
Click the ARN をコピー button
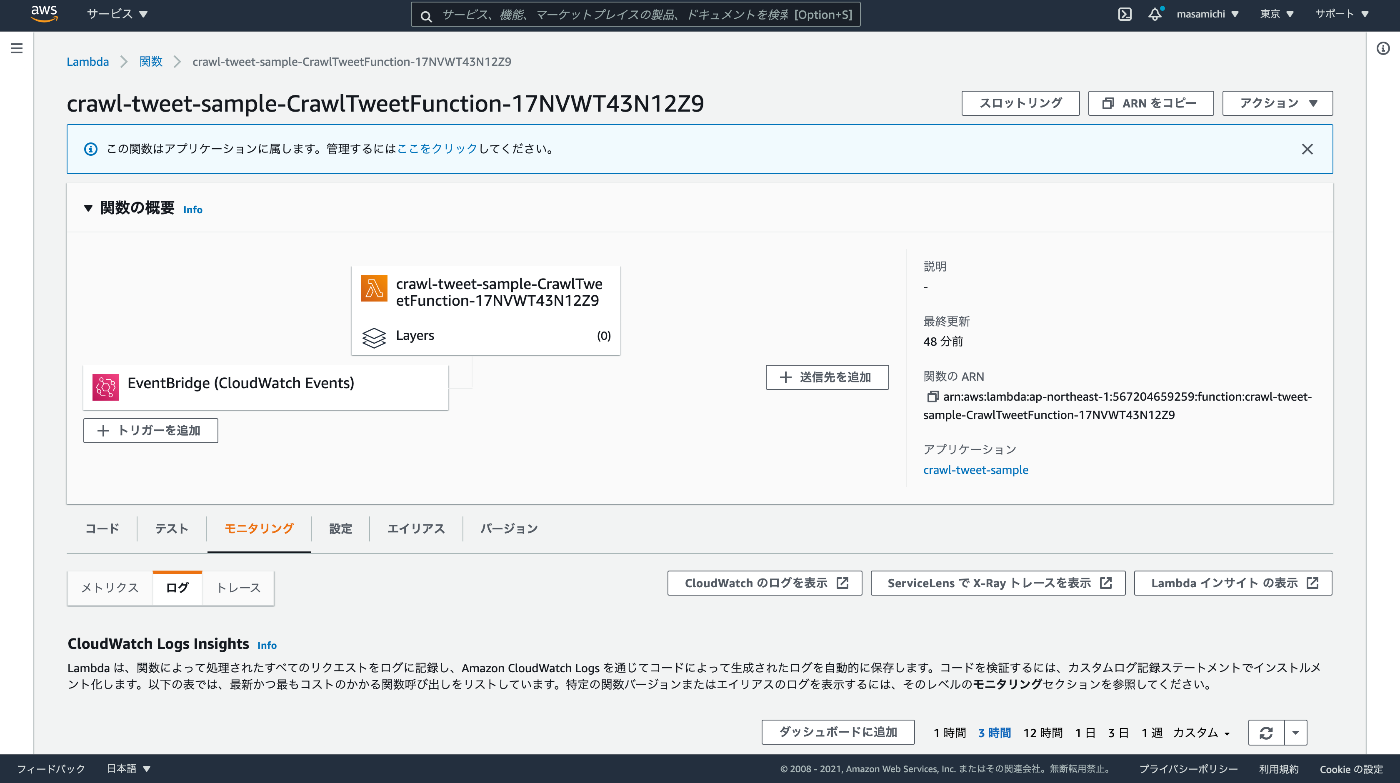pos(1150,103)
